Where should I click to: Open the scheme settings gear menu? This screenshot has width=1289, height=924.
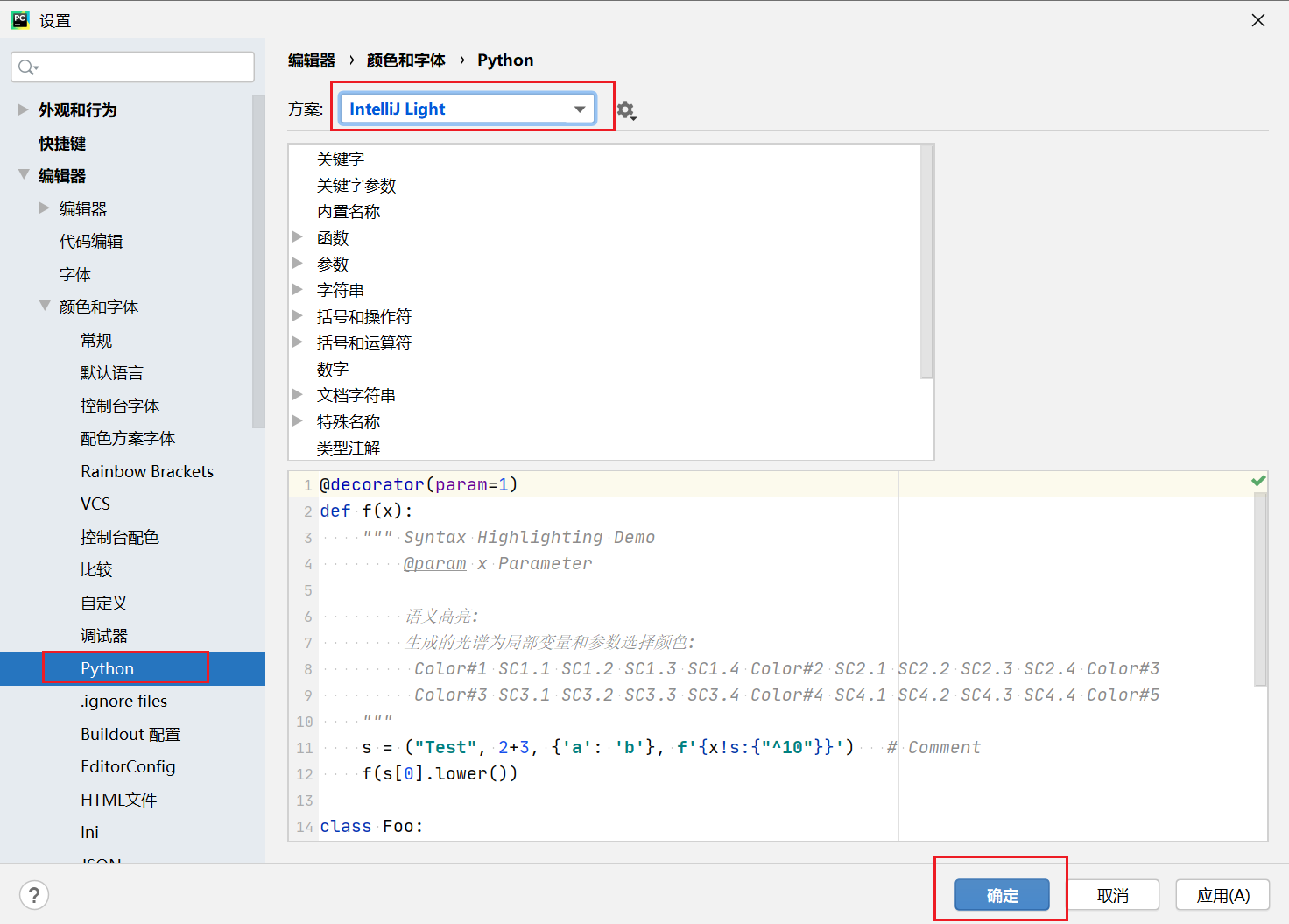tap(625, 110)
